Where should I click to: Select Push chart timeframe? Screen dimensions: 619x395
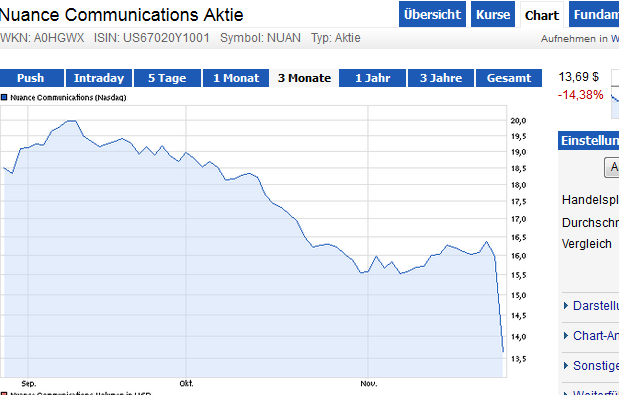pos(31,78)
